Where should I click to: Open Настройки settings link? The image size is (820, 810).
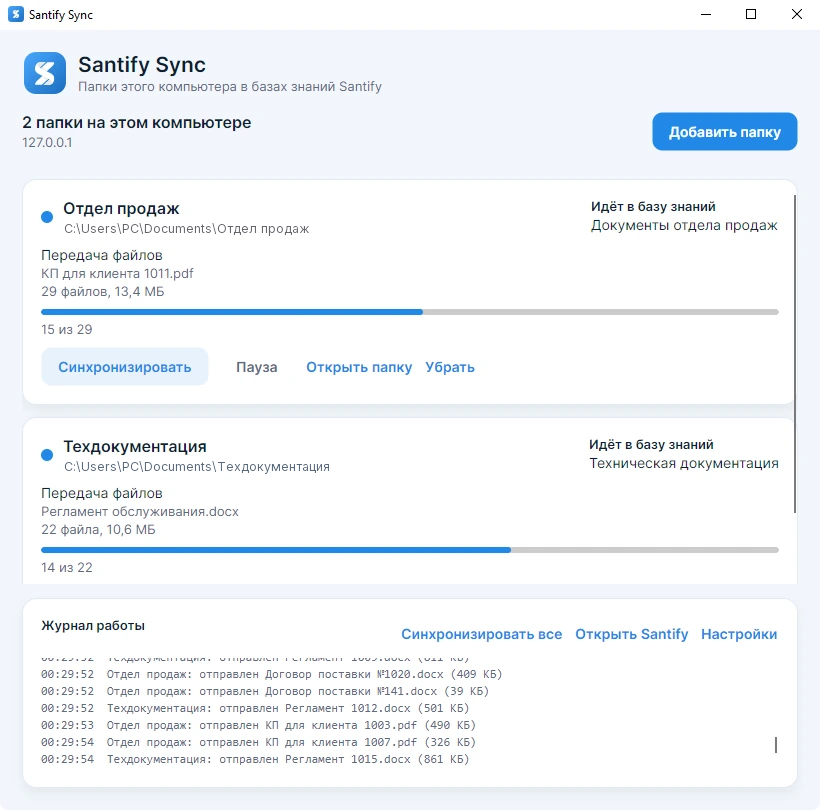(x=739, y=634)
